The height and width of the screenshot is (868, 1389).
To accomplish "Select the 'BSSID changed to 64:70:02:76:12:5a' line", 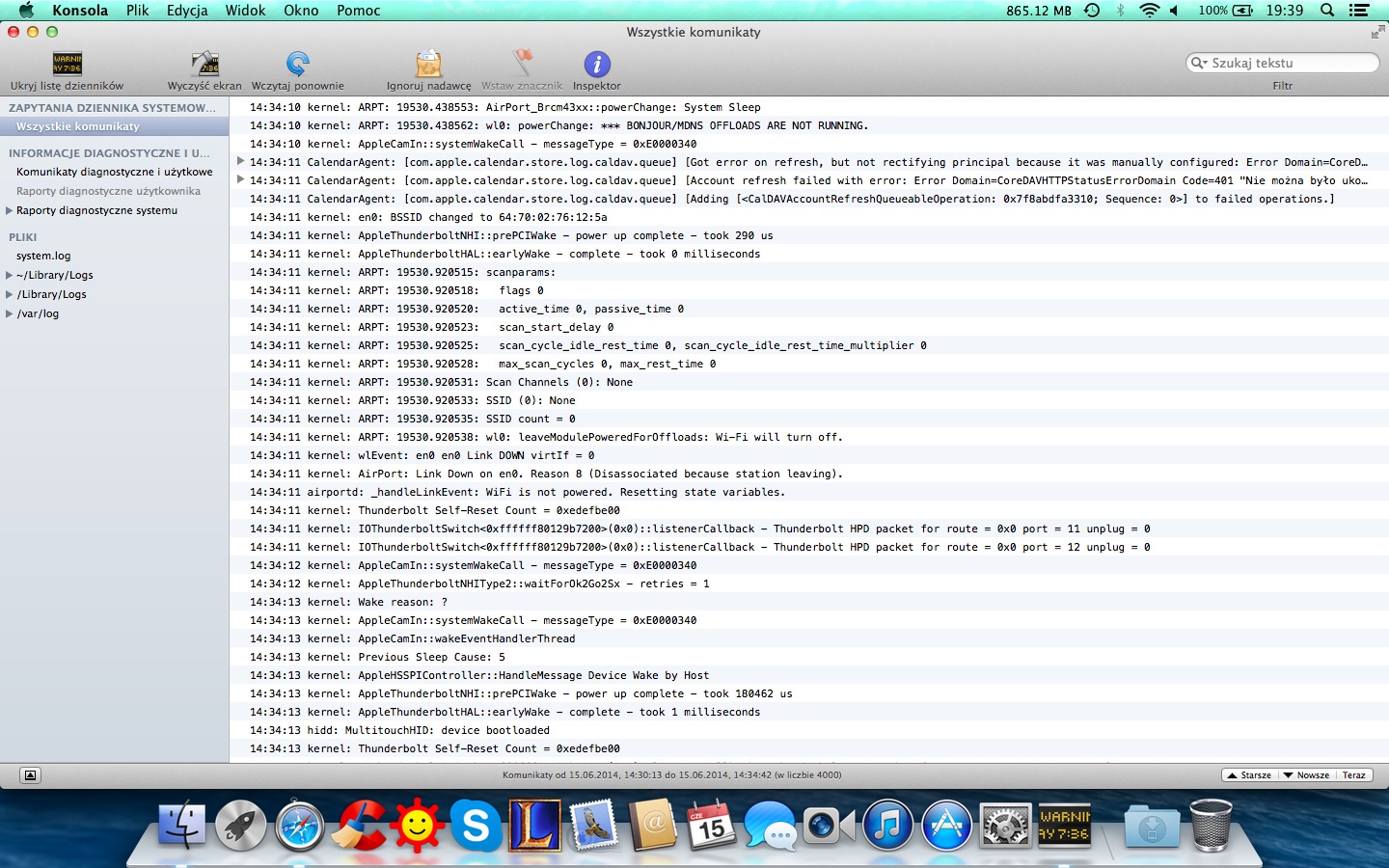I will point(808,217).
